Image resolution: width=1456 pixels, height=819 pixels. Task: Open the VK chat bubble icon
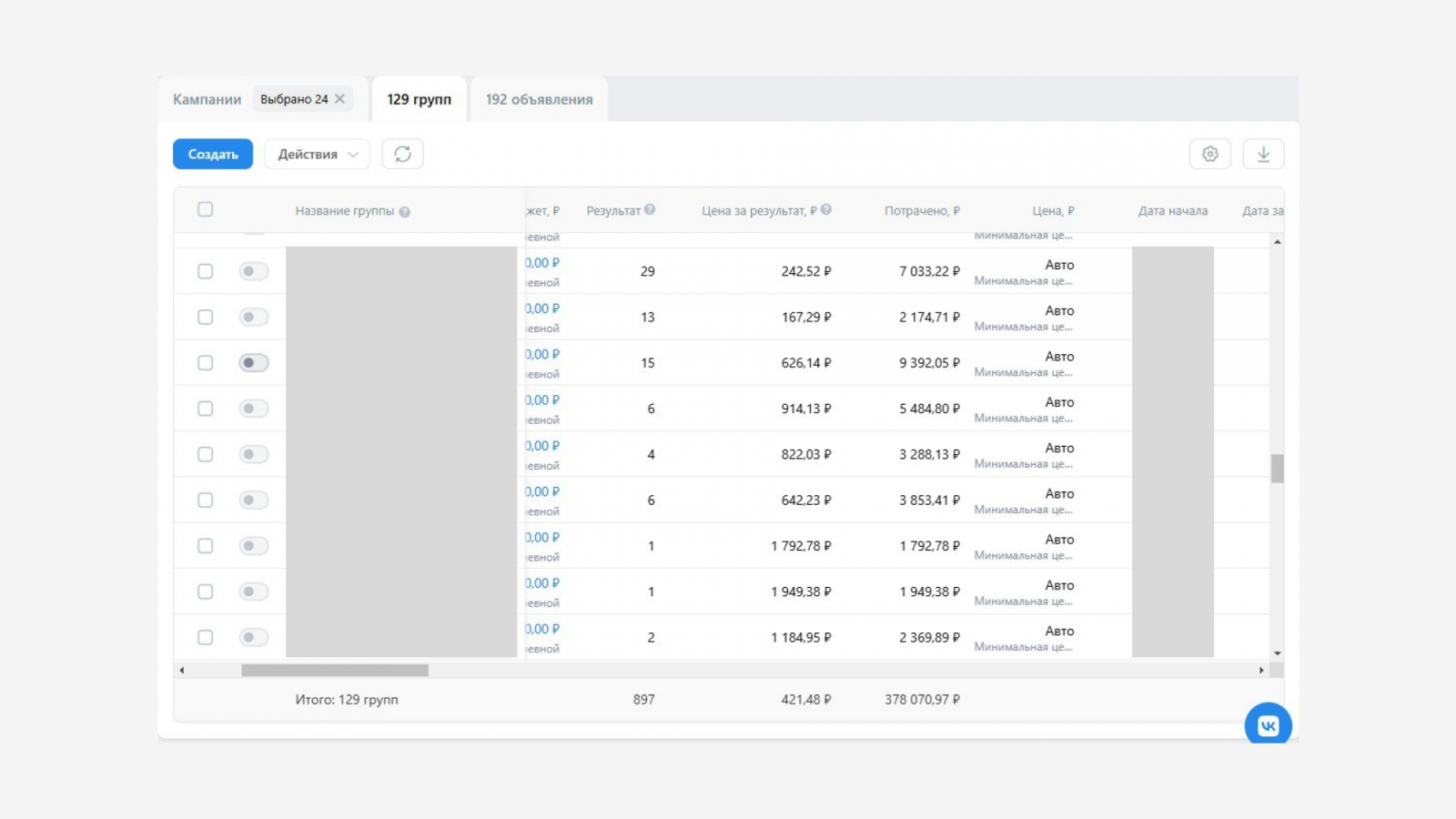pos(1268,725)
